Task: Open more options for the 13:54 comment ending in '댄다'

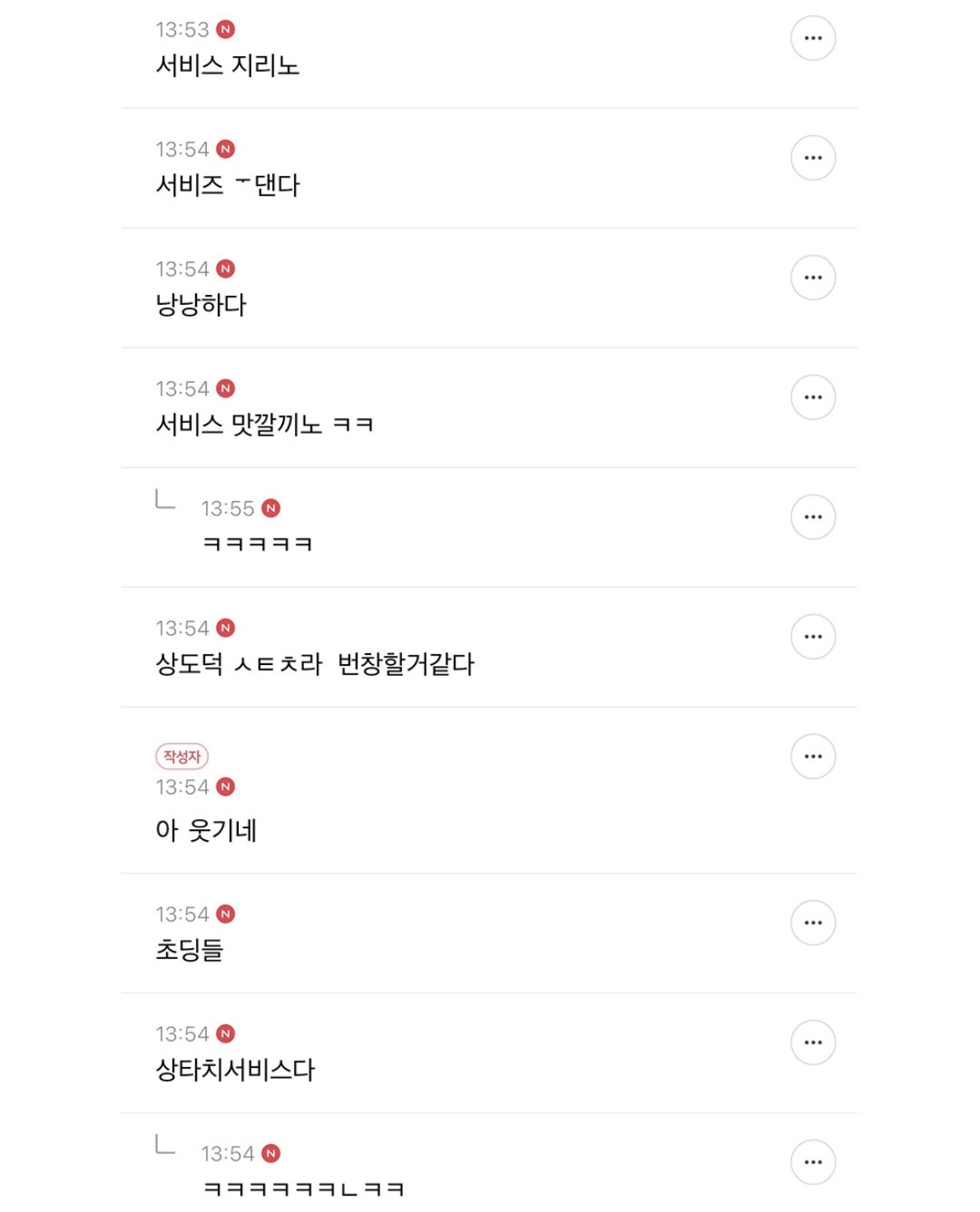Action: coord(812,158)
